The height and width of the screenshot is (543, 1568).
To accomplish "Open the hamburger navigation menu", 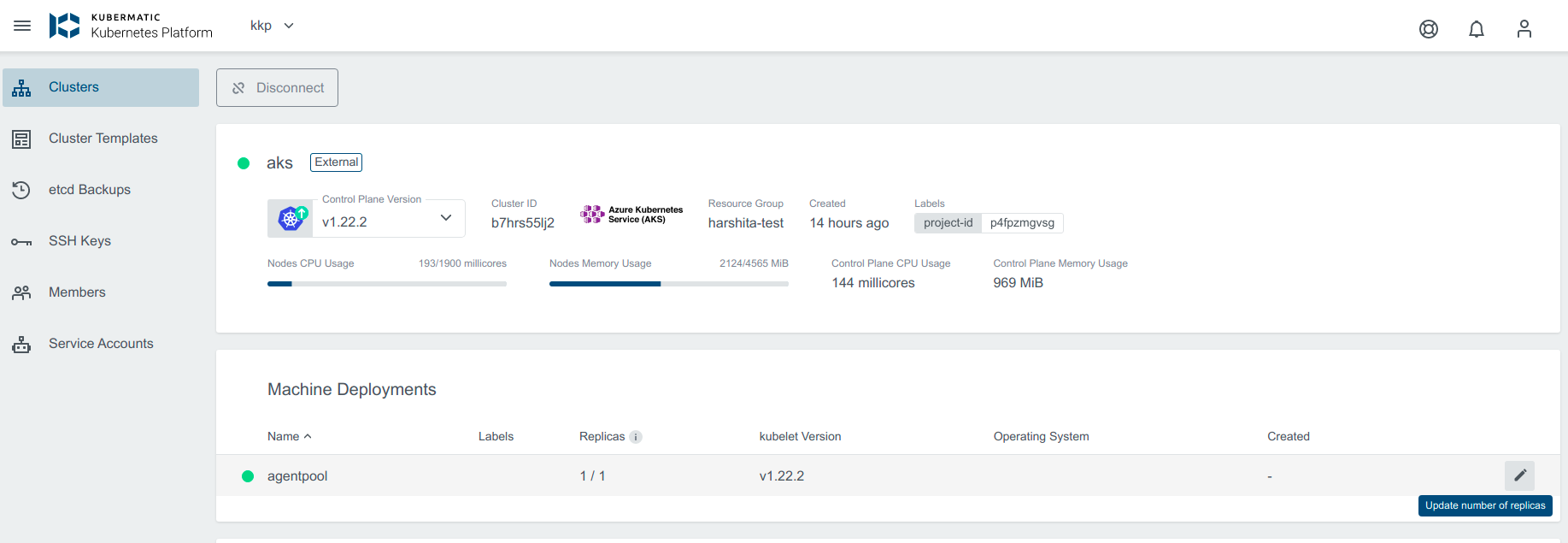I will (x=22, y=26).
